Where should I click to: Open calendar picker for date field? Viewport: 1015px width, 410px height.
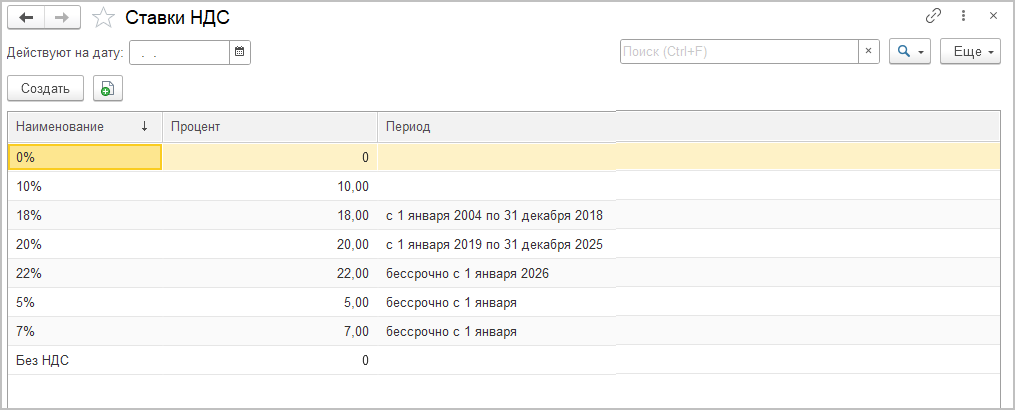[240, 52]
